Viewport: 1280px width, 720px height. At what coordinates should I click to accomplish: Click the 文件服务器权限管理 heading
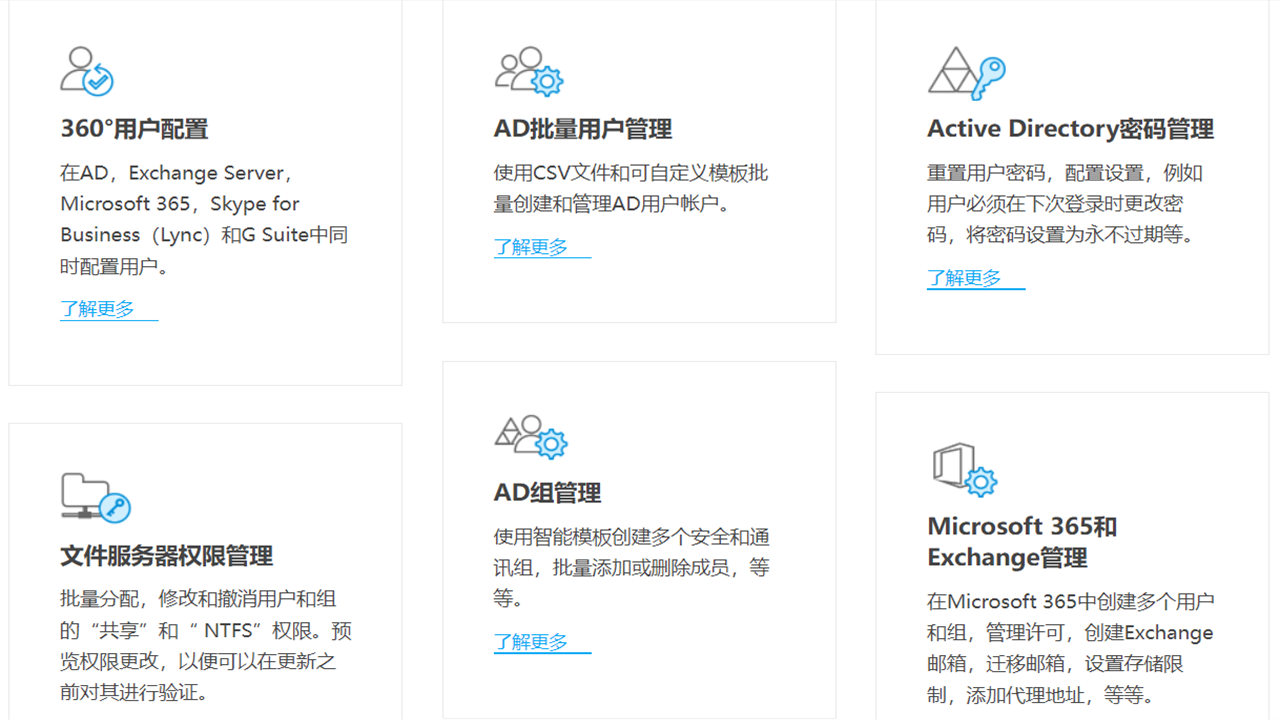[166, 556]
